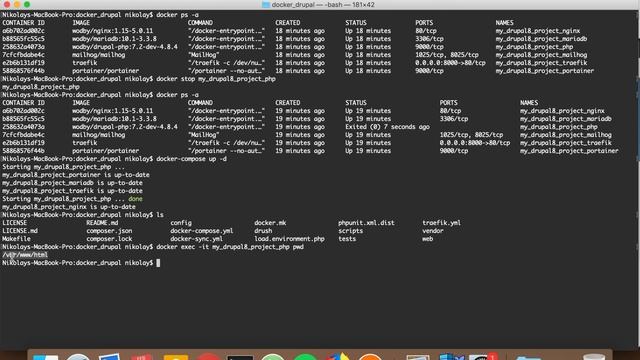Click the 'docker stop my_drupal8_project_php' command text
The width and height of the screenshot is (640, 360).
coord(216,79)
